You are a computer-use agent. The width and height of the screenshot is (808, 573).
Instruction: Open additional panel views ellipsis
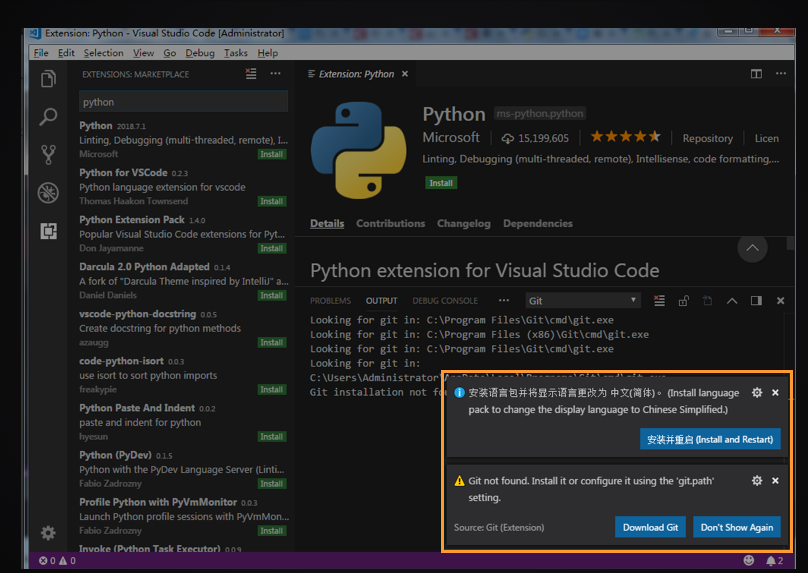(x=504, y=300)
